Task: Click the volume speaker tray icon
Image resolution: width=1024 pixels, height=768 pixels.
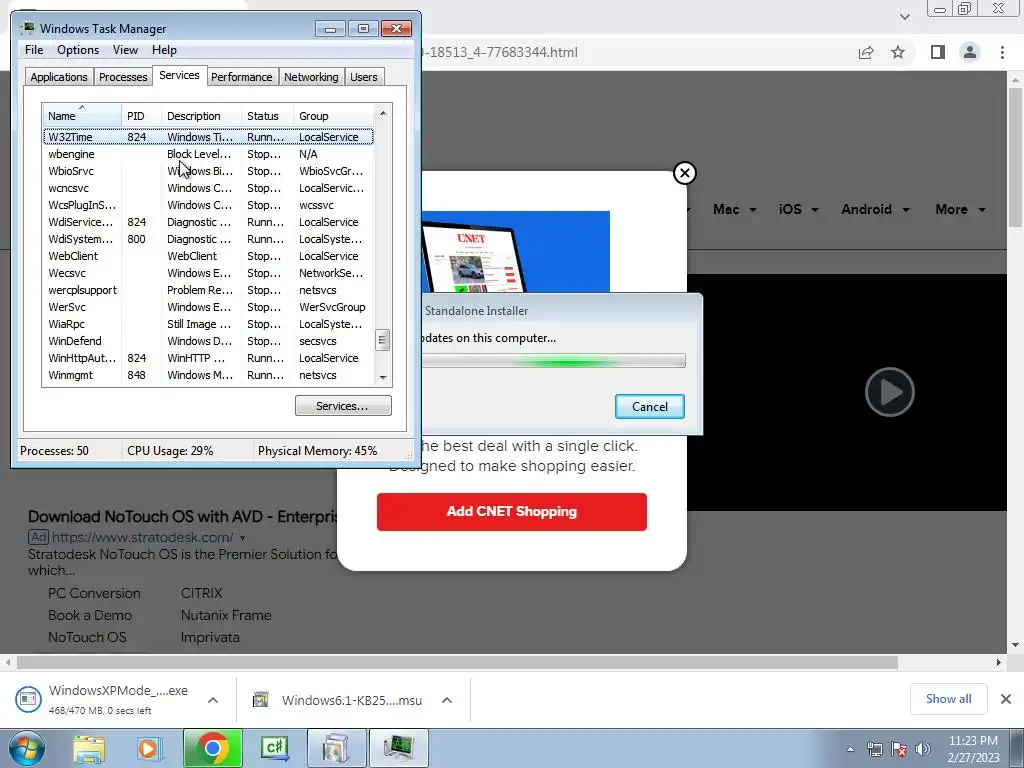Action: point(923,749)
